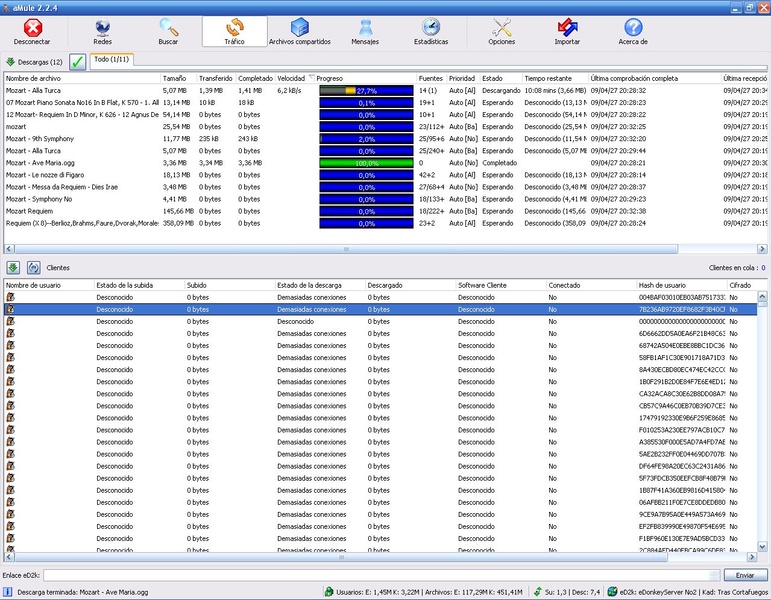Click the Completado status cell
The width and height of the screenshot is (771, 600).
click(x=499, y=163)
